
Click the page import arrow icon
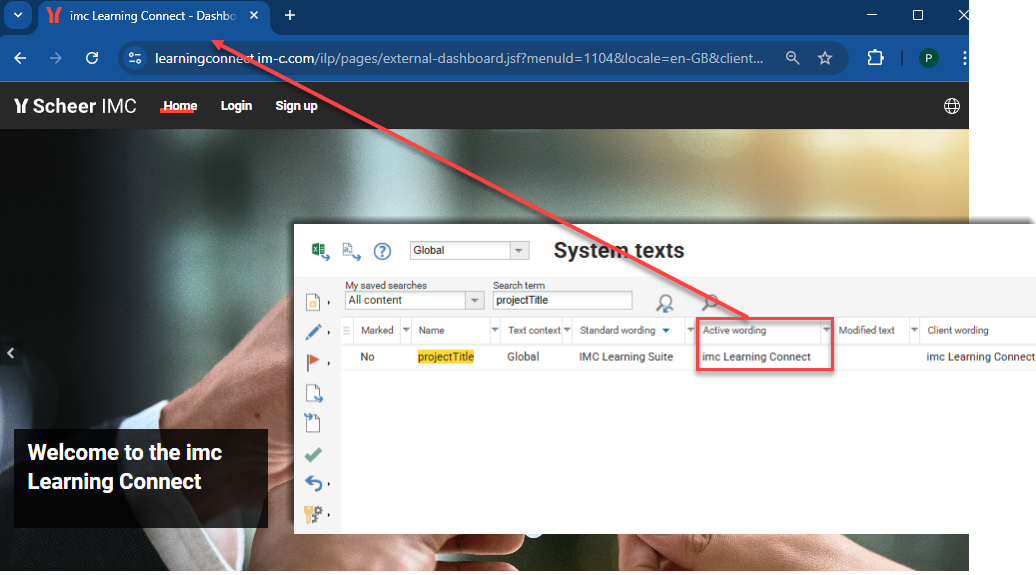pos(313,423)
